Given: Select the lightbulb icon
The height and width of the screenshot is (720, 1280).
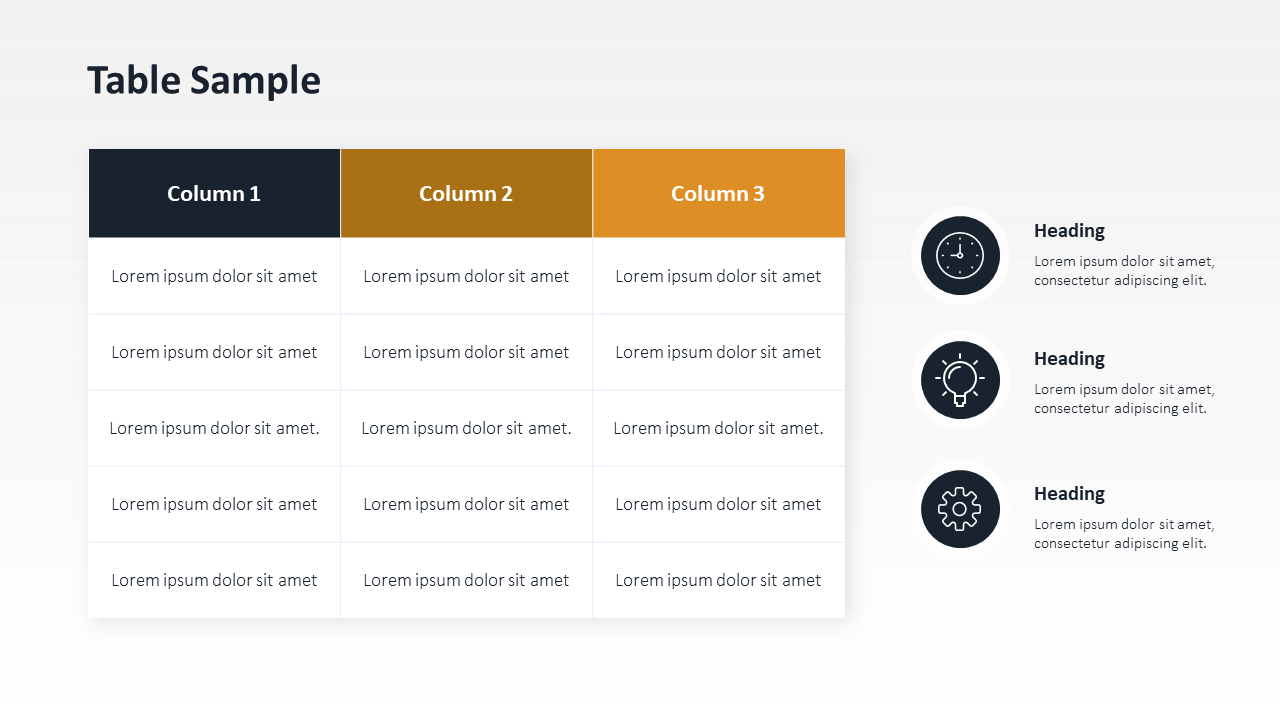Looking at the screenshot, I should [960, 380].
